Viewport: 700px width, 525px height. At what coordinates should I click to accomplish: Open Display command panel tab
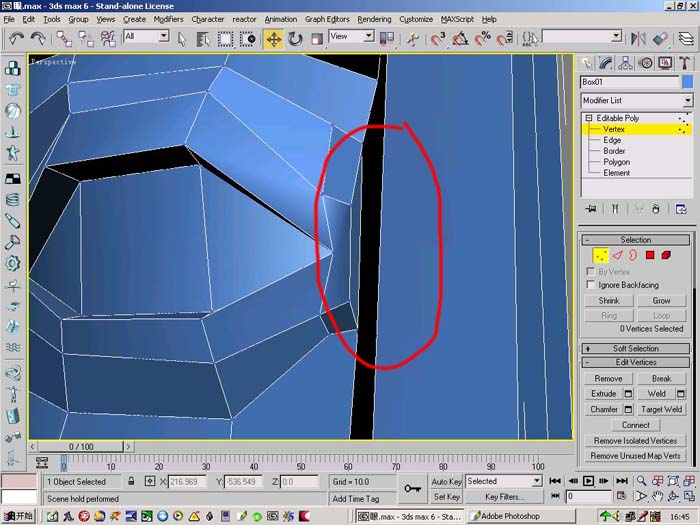point(665,63)
